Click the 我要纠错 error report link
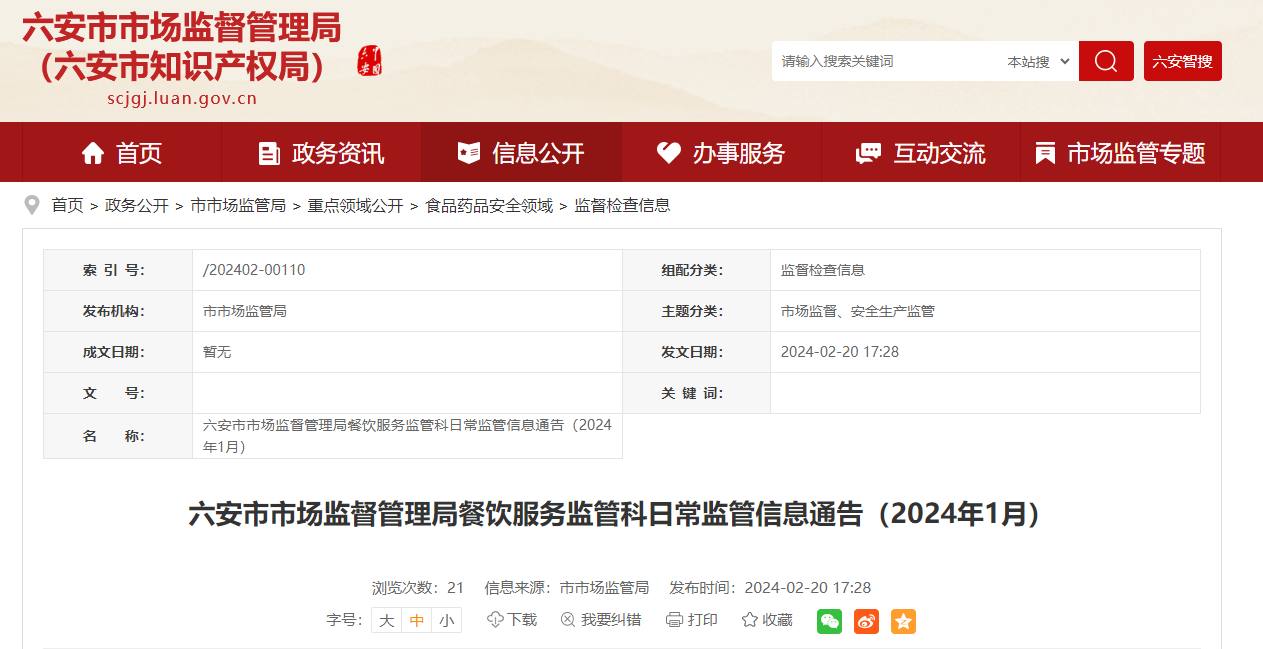 601,620
